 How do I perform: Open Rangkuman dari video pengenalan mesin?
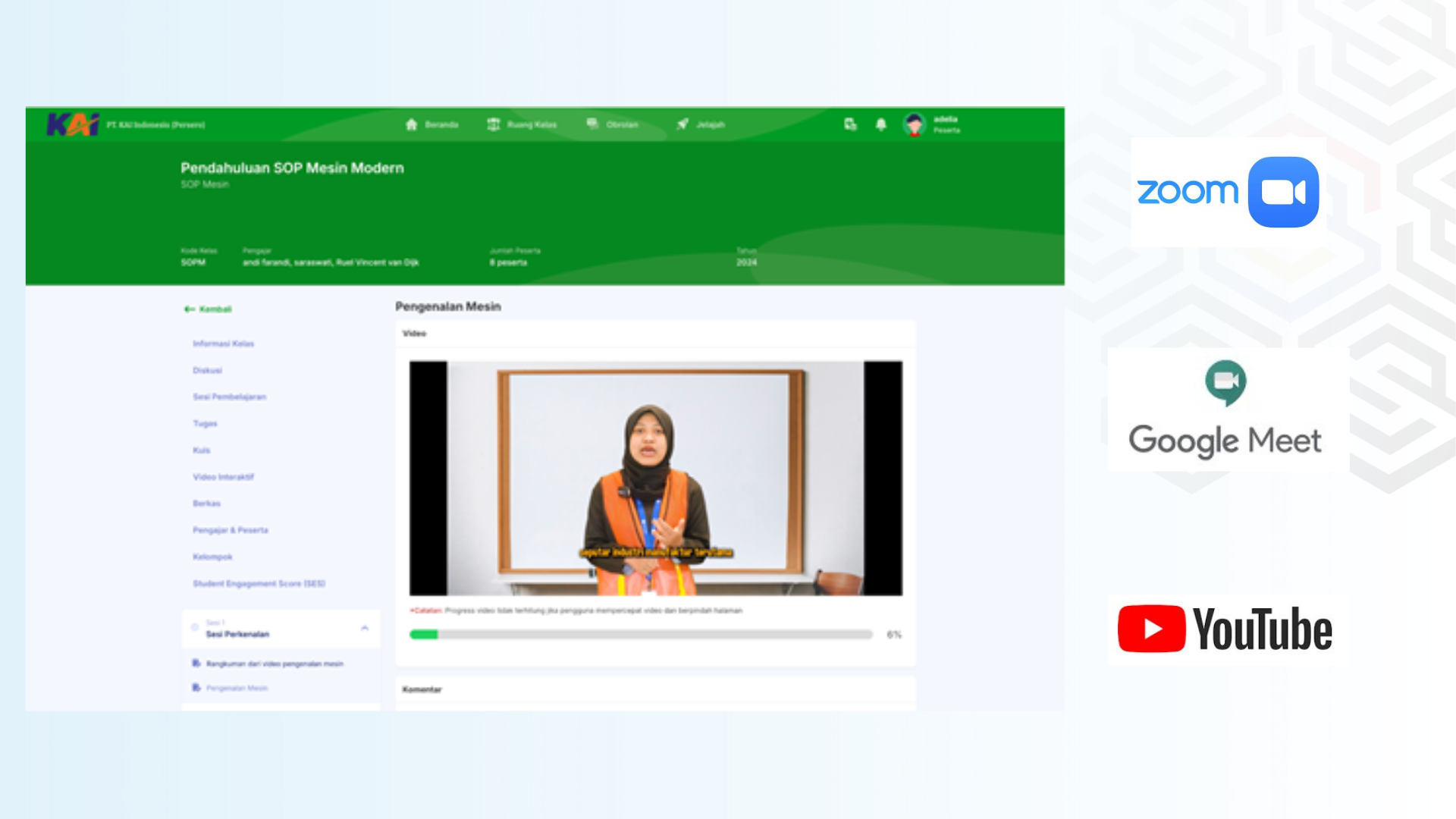click(x=274, y=664)
